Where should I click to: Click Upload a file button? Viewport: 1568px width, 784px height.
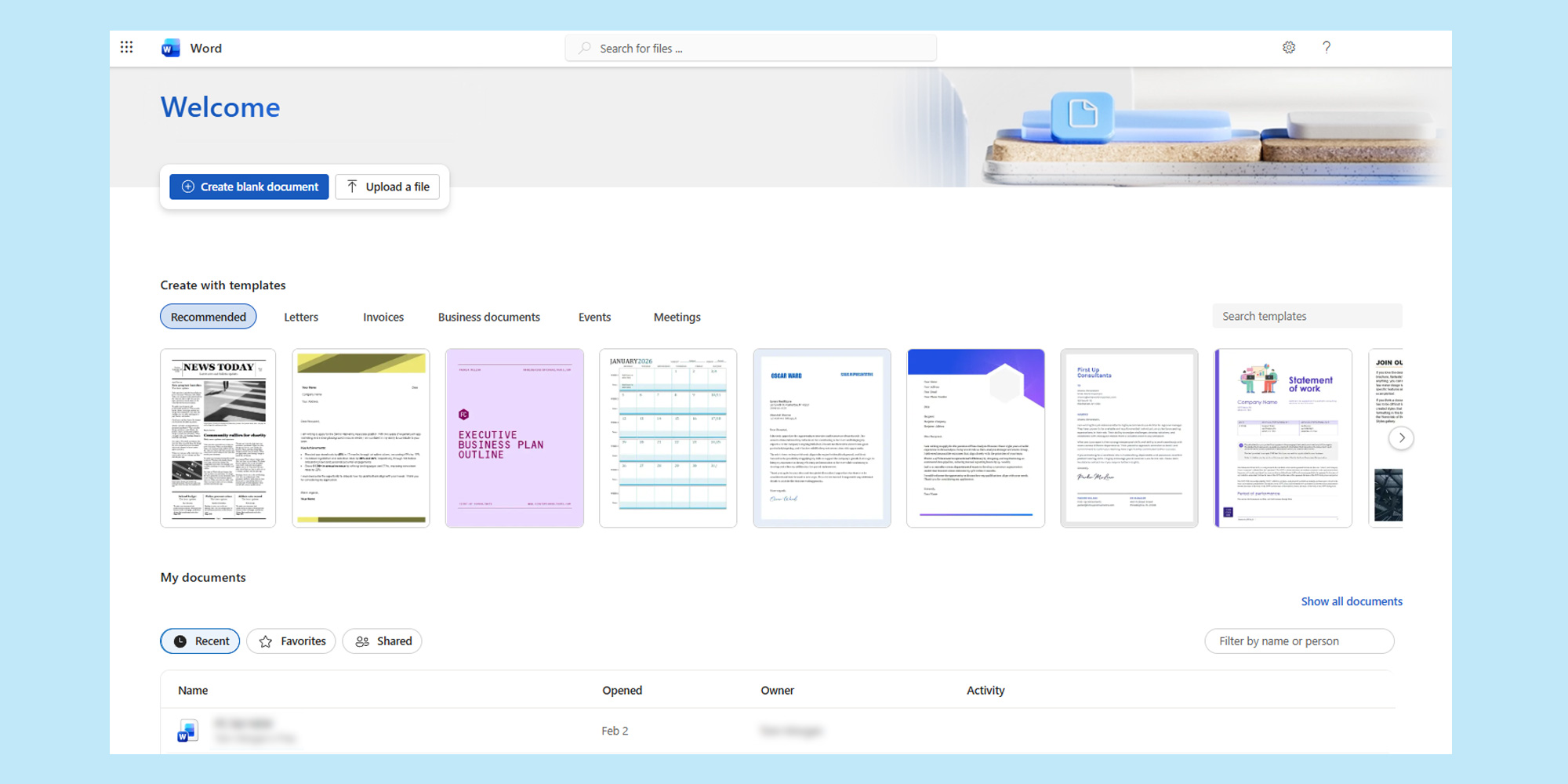pyautogui.click(x=388, y=187)
